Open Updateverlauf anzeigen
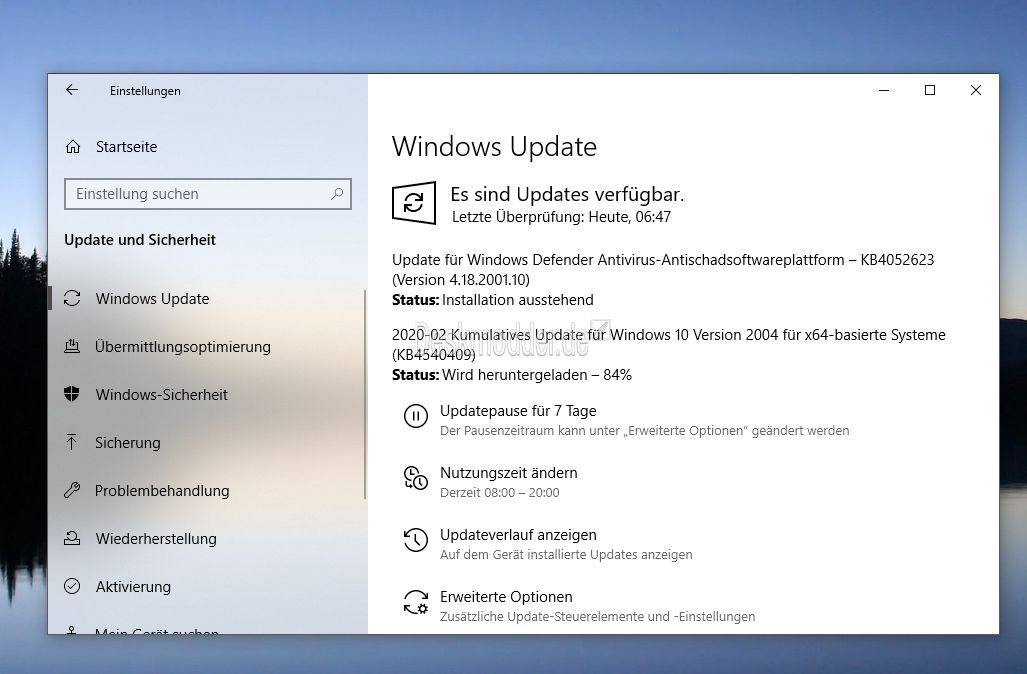 [x=518, y=535]
